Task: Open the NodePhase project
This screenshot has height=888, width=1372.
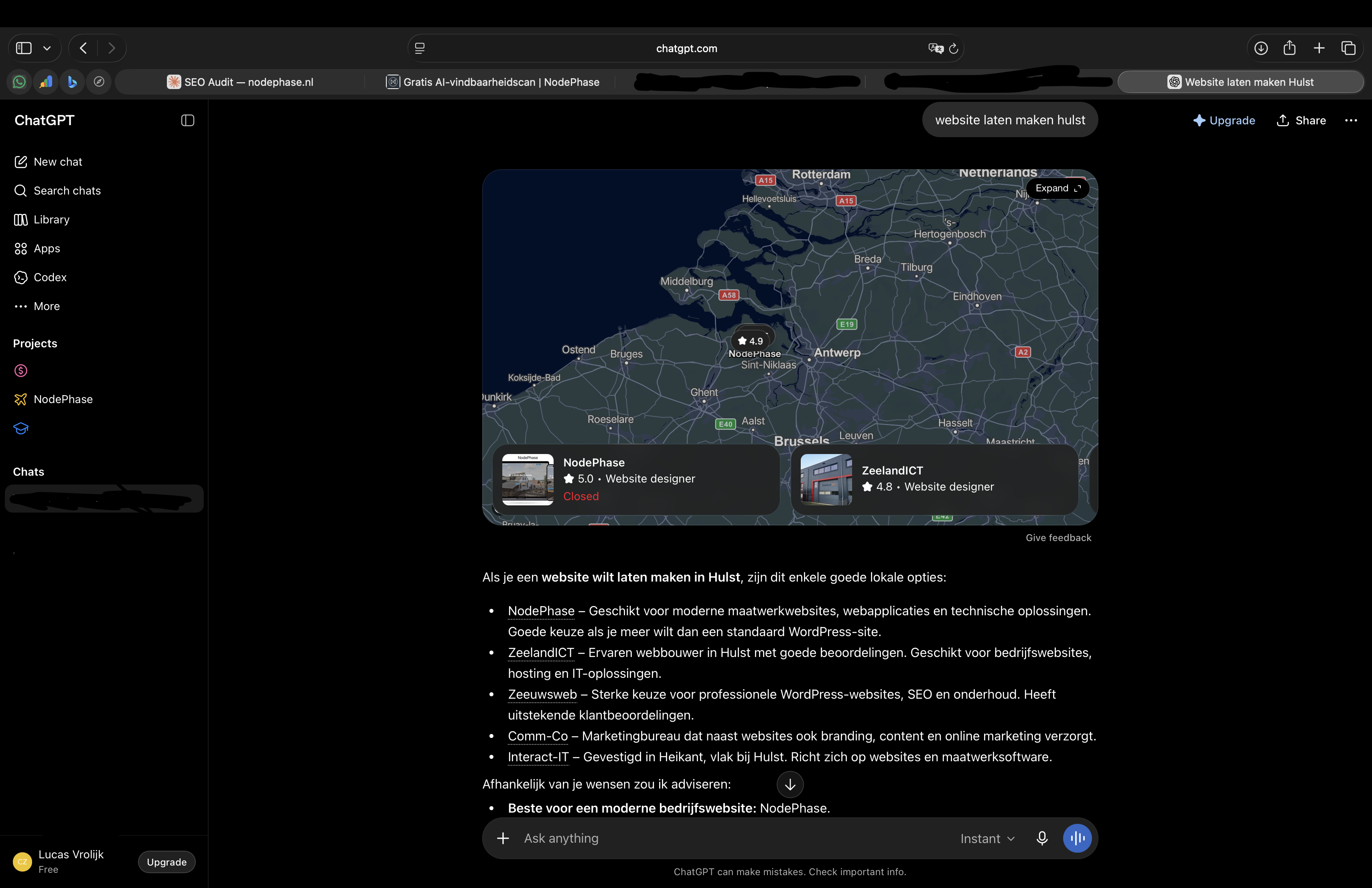Action: click(53, 399)
